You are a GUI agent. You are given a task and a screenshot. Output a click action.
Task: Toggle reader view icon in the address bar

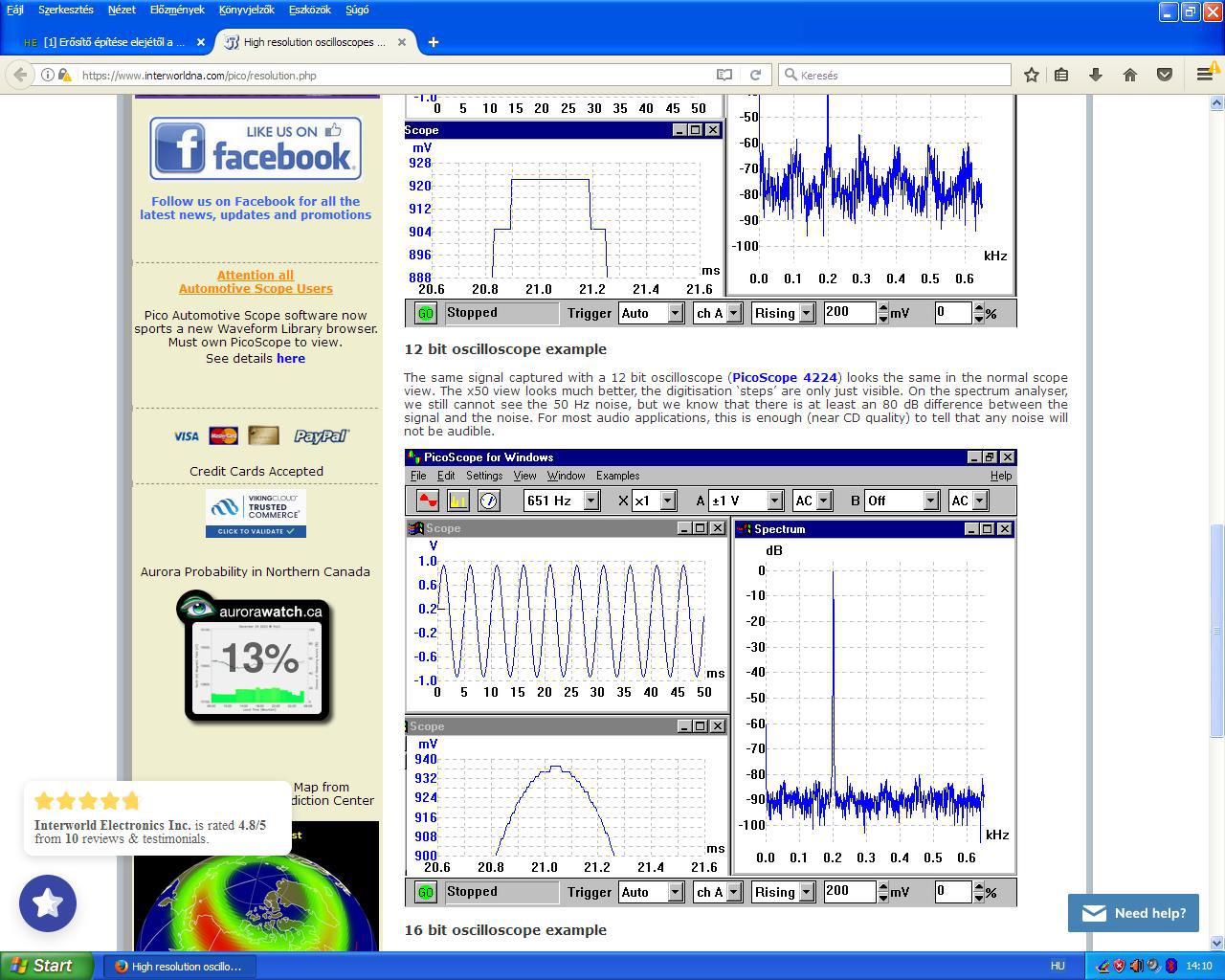pyautogui.click(x=724, y=75)
